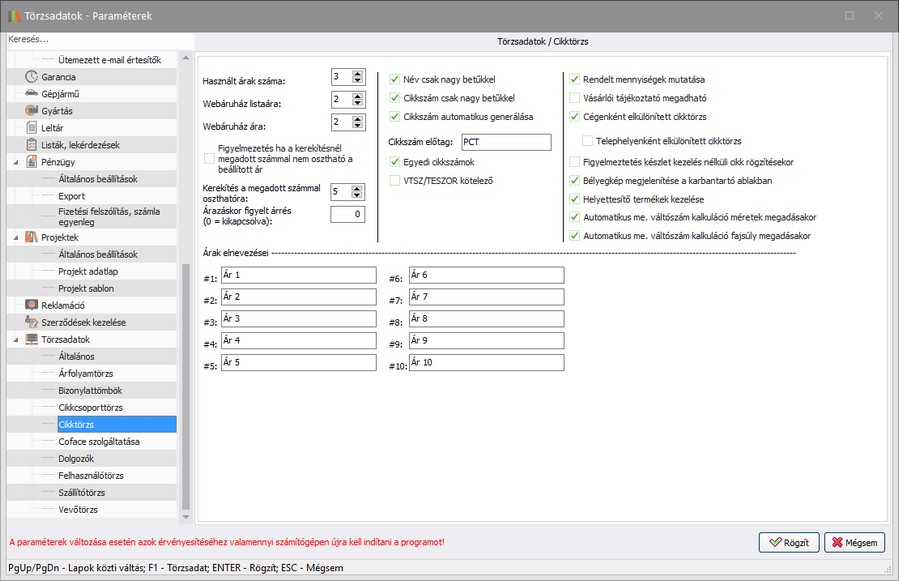This screenshot has width=899, height=581.
Task: Collapse the Projektek tree node
Action: (16, 237)
